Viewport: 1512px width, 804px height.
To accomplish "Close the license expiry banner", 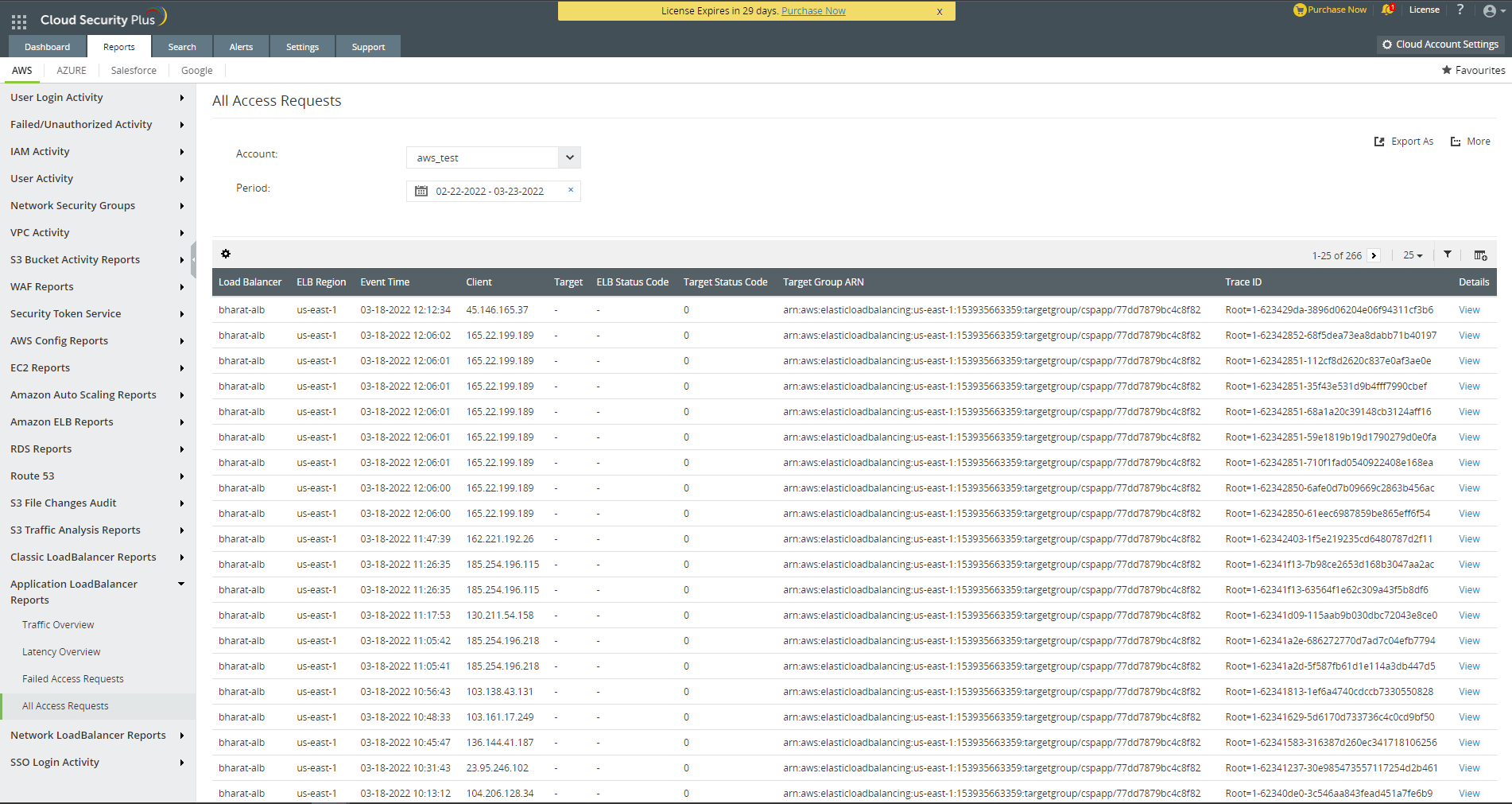I will (x=940, y=11).
